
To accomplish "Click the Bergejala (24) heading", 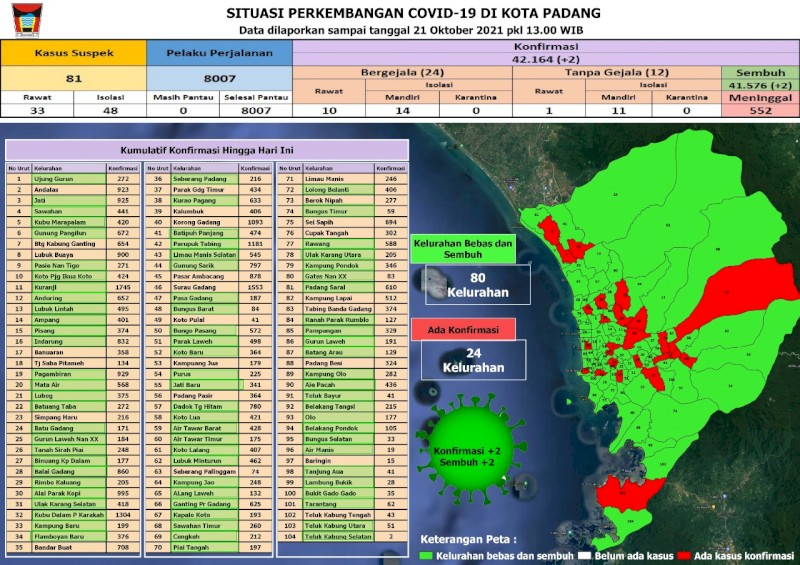I will 402,72.
